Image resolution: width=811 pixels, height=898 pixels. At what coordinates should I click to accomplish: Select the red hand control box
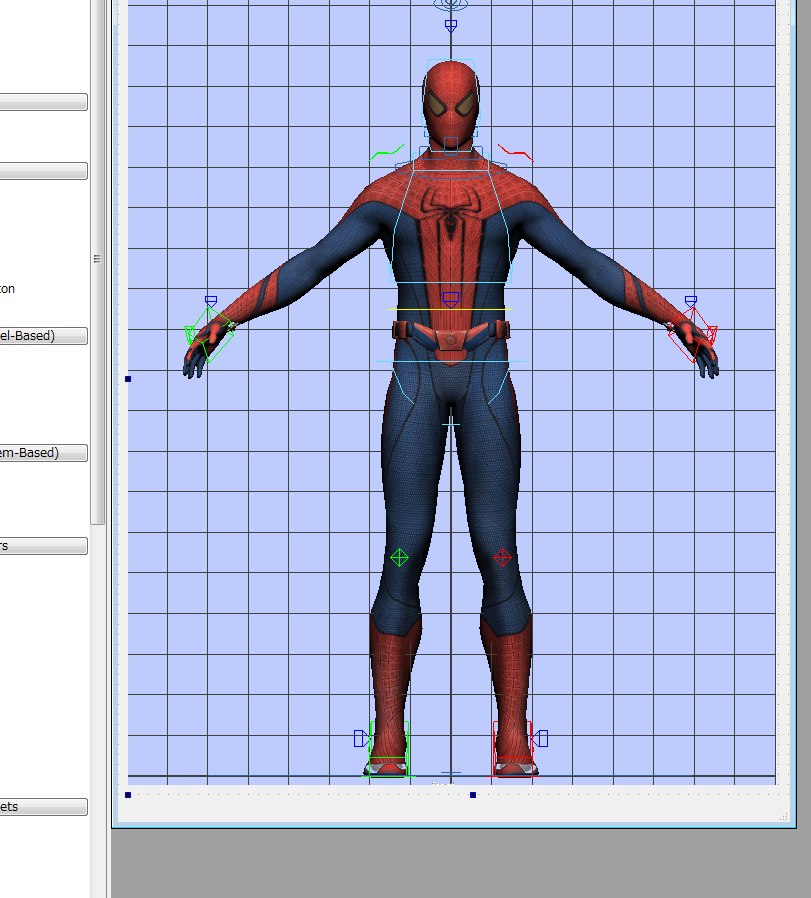click(x=691, y=336)
